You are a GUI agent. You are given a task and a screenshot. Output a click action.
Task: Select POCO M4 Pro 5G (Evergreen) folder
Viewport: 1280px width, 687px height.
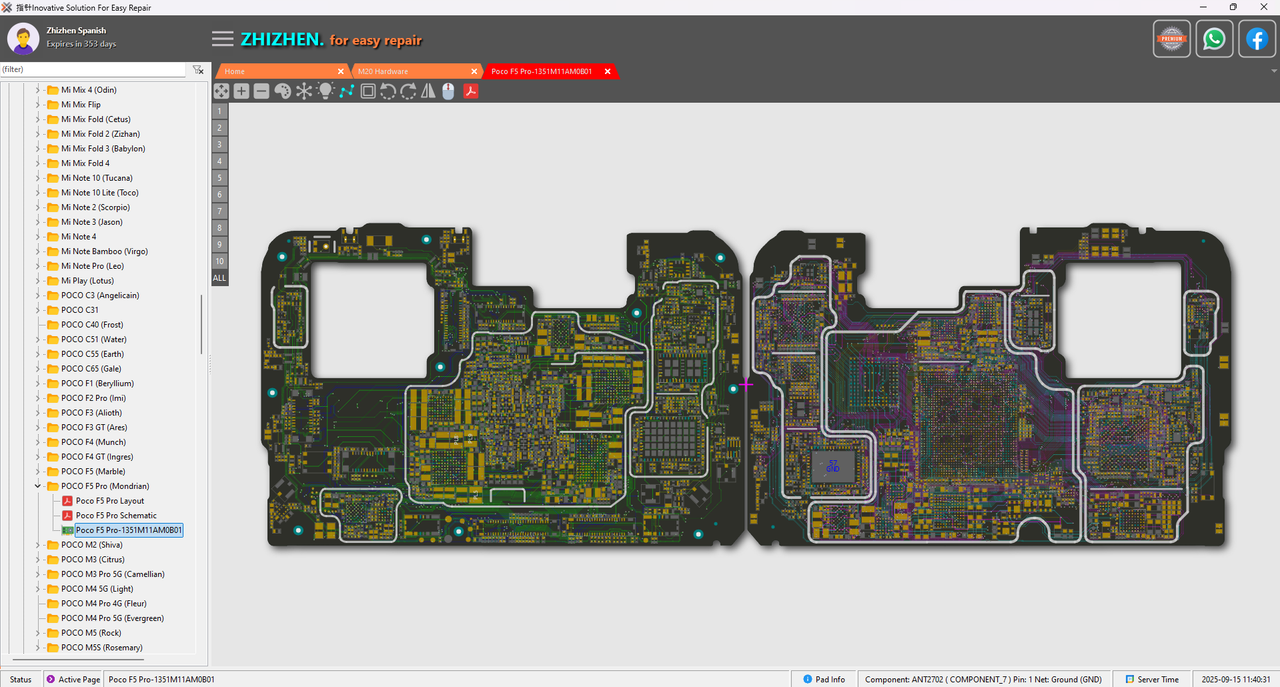coord(111,618)
